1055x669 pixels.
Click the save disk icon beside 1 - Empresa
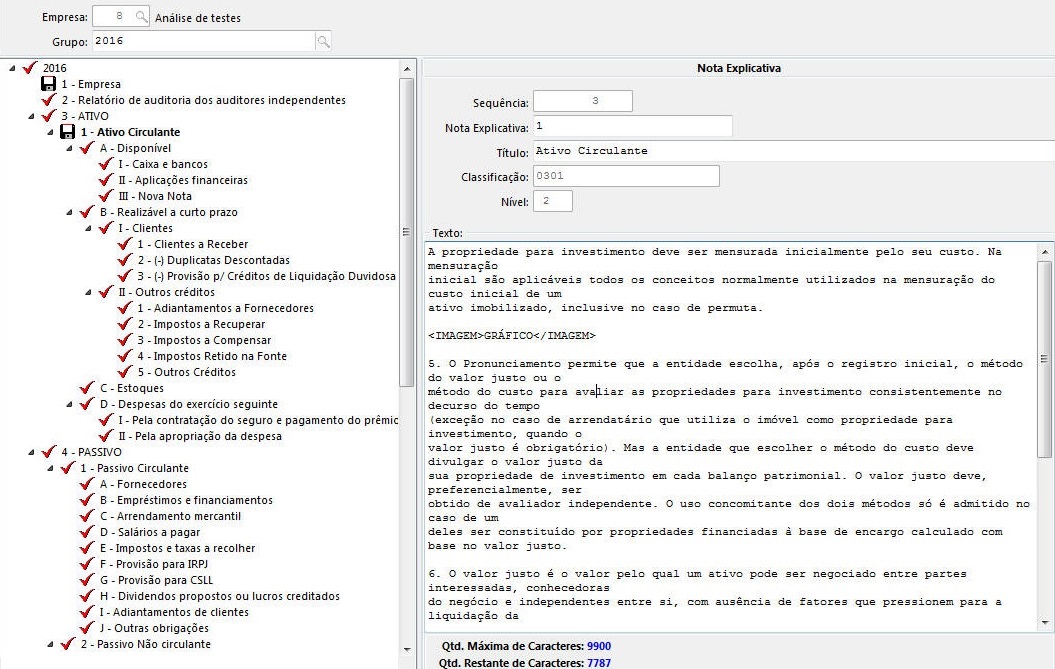point(48,83)
